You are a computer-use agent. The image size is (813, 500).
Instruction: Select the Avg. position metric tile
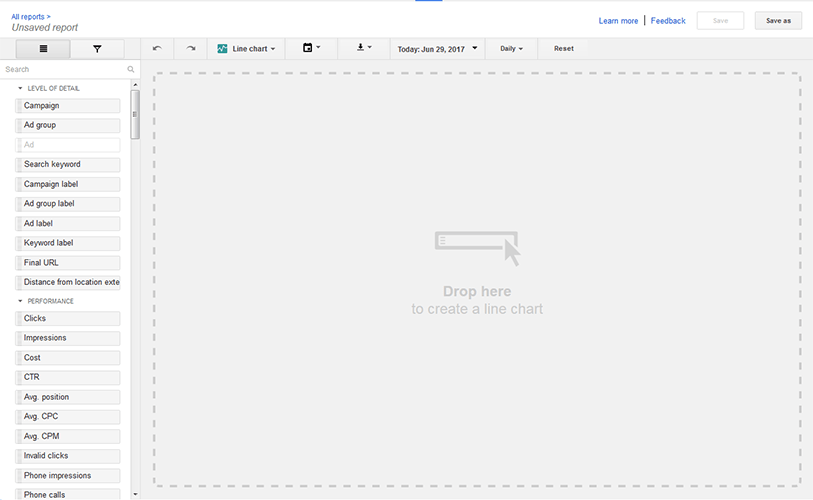point(68,397)
